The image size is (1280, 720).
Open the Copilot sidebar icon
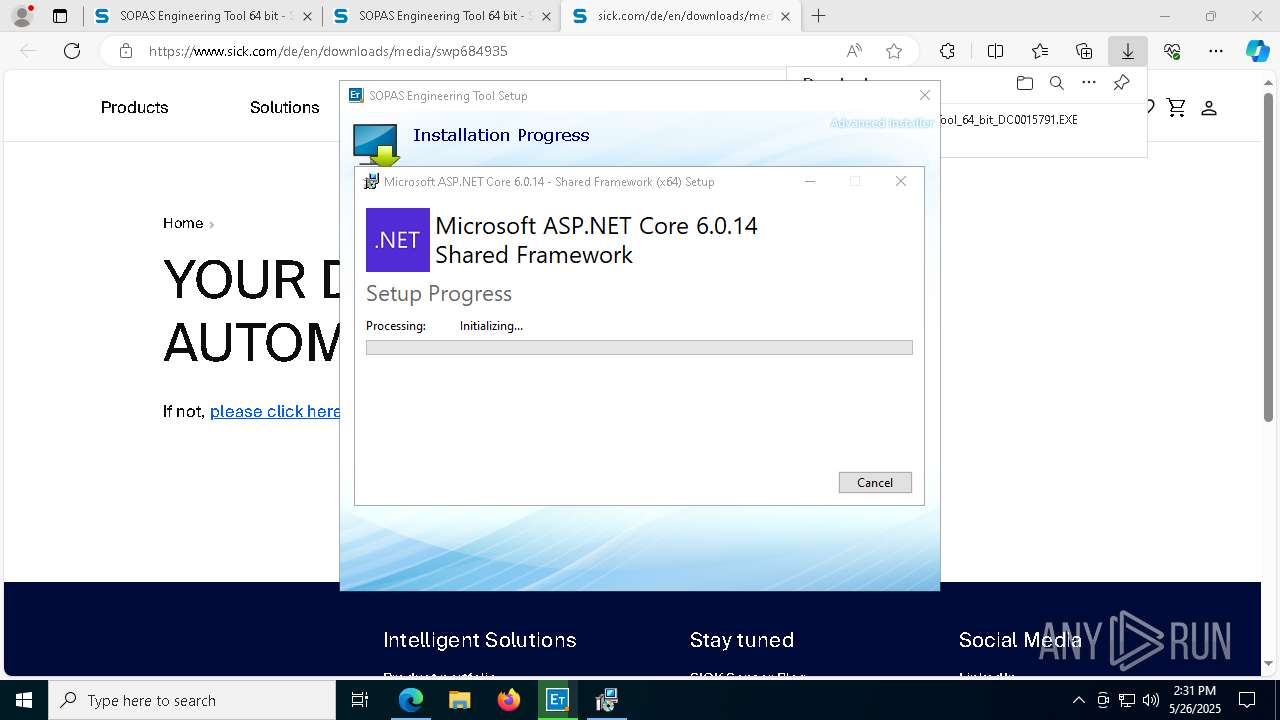point(1257,51)
